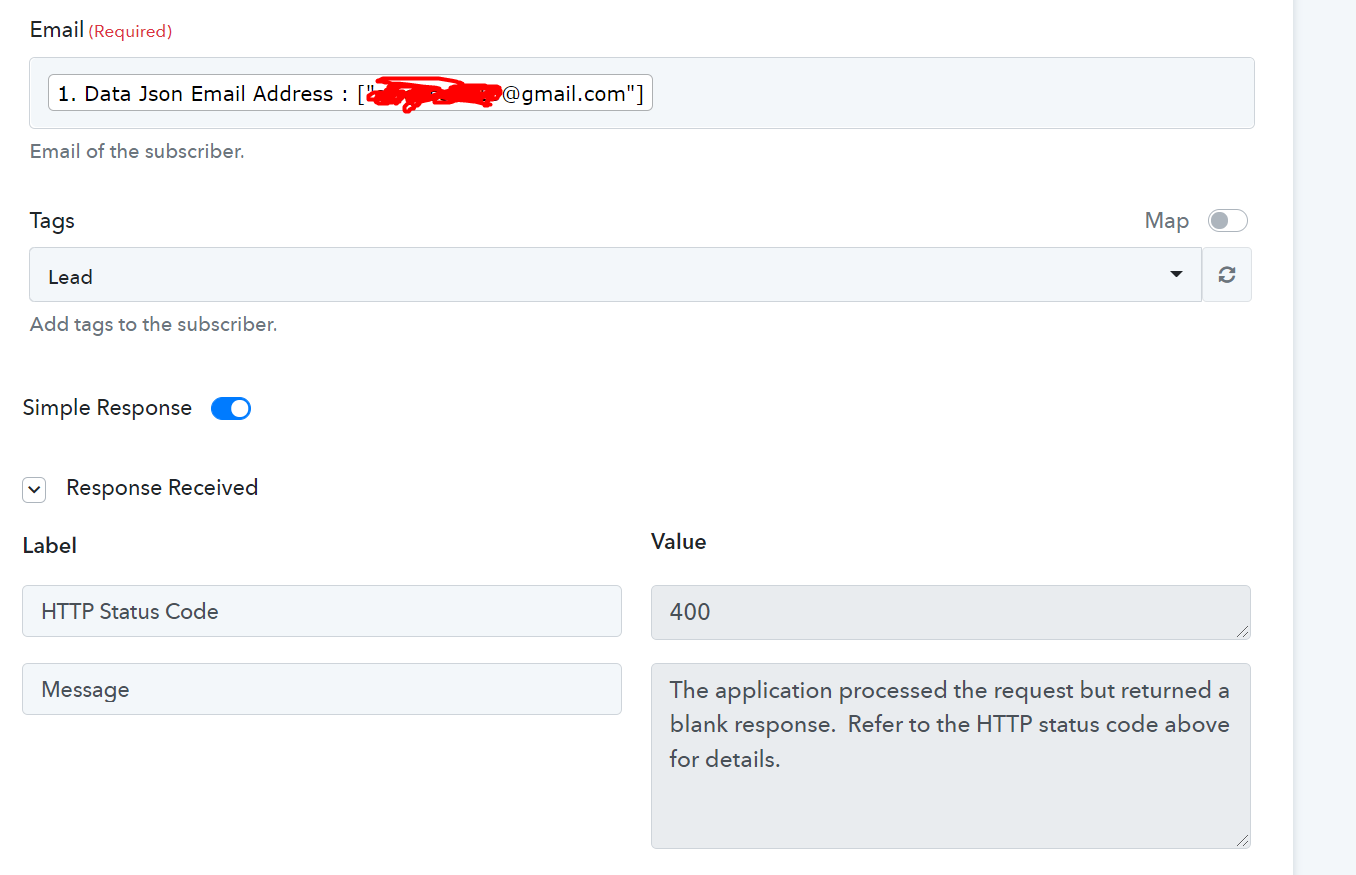Click empty area inside the Email field
This screenshot has height=875, width=1356.
[950, 93]
